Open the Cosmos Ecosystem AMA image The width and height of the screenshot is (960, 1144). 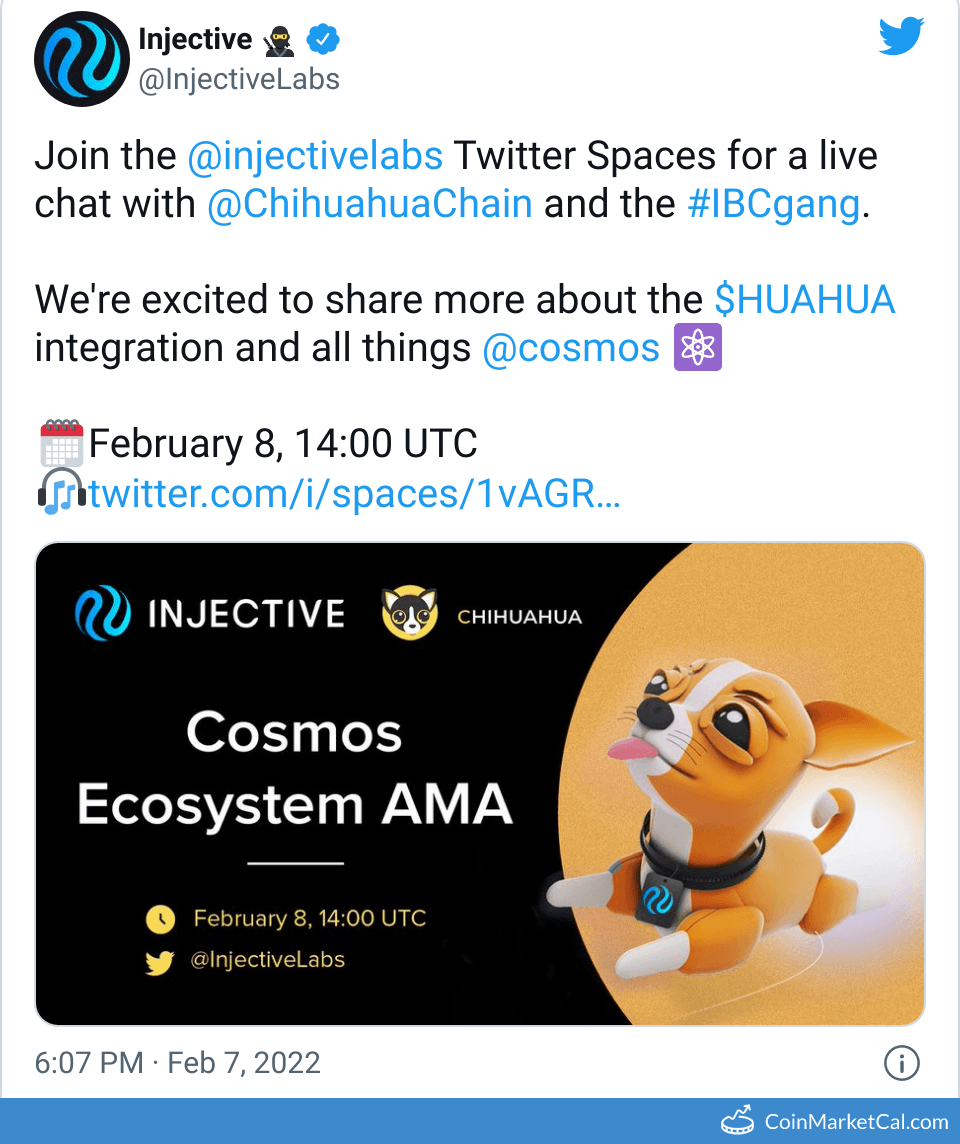coord(480,784)
